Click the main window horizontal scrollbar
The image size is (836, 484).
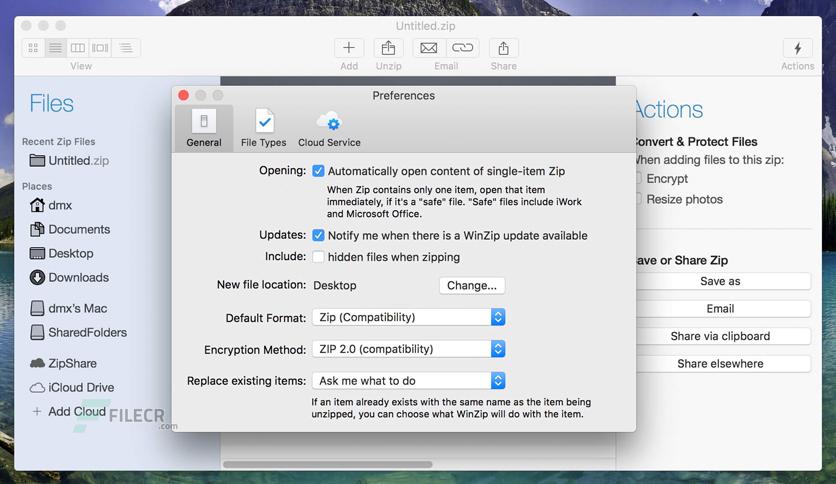(328, 464)
